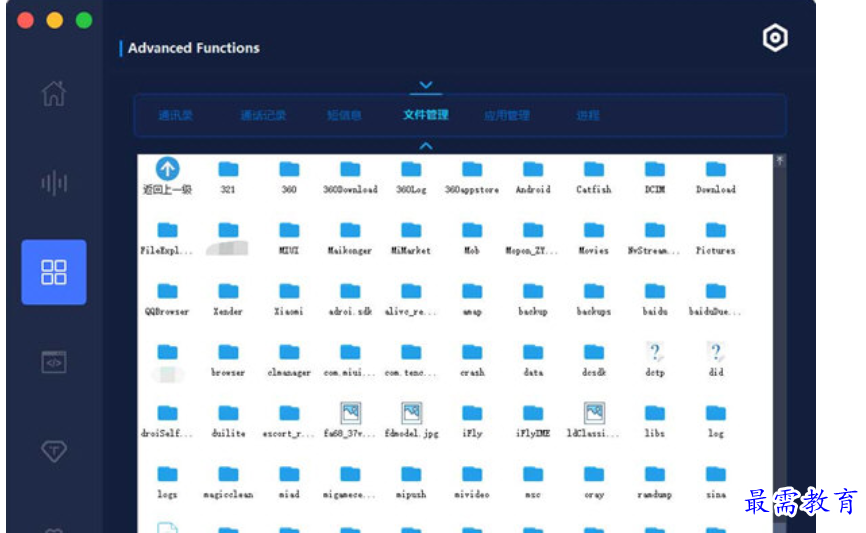Switch to the 应用管理 app management tab

pyautogui.click(x=507, y=115)
